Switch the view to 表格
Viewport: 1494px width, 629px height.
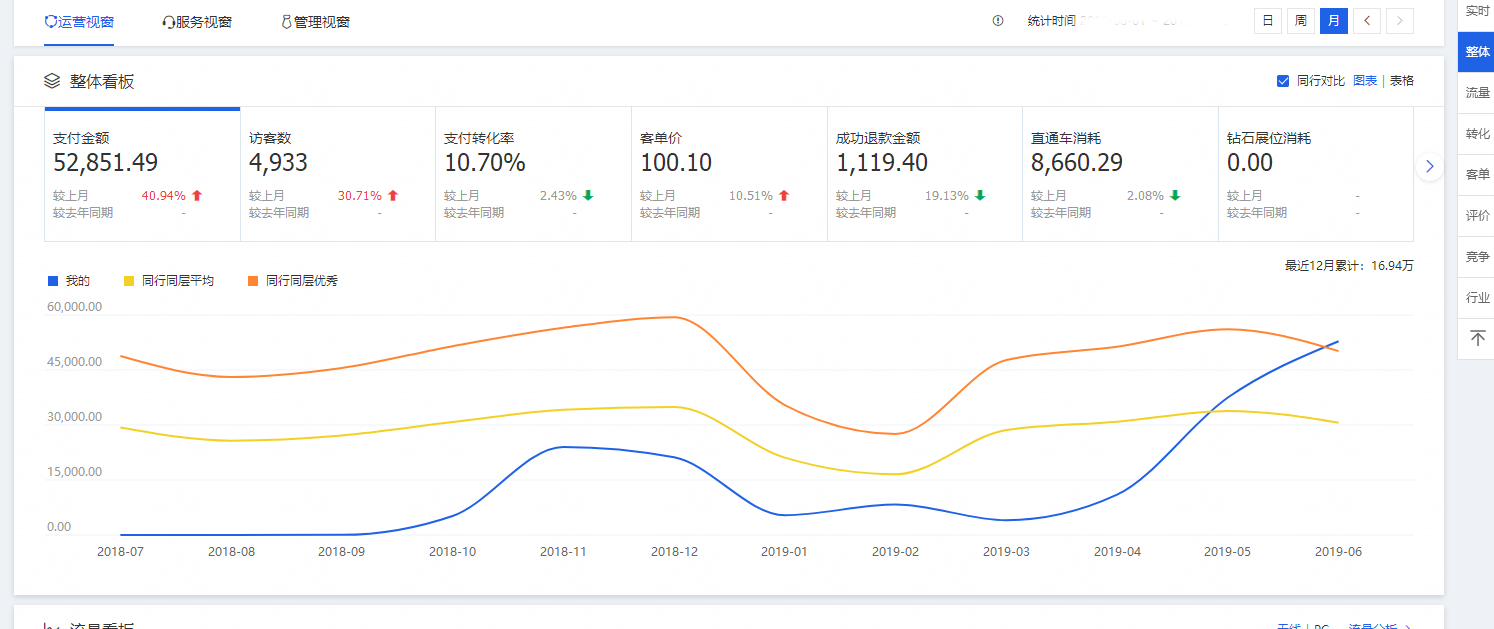coord(1401,81)
